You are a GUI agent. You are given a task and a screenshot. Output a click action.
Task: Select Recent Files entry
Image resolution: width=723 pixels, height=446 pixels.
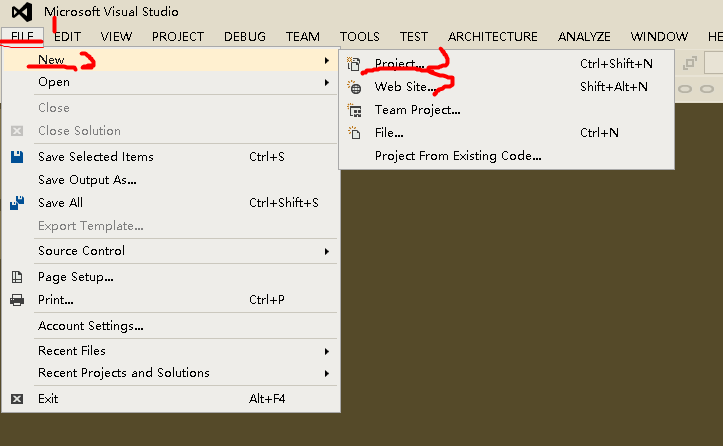coord(171,351)
